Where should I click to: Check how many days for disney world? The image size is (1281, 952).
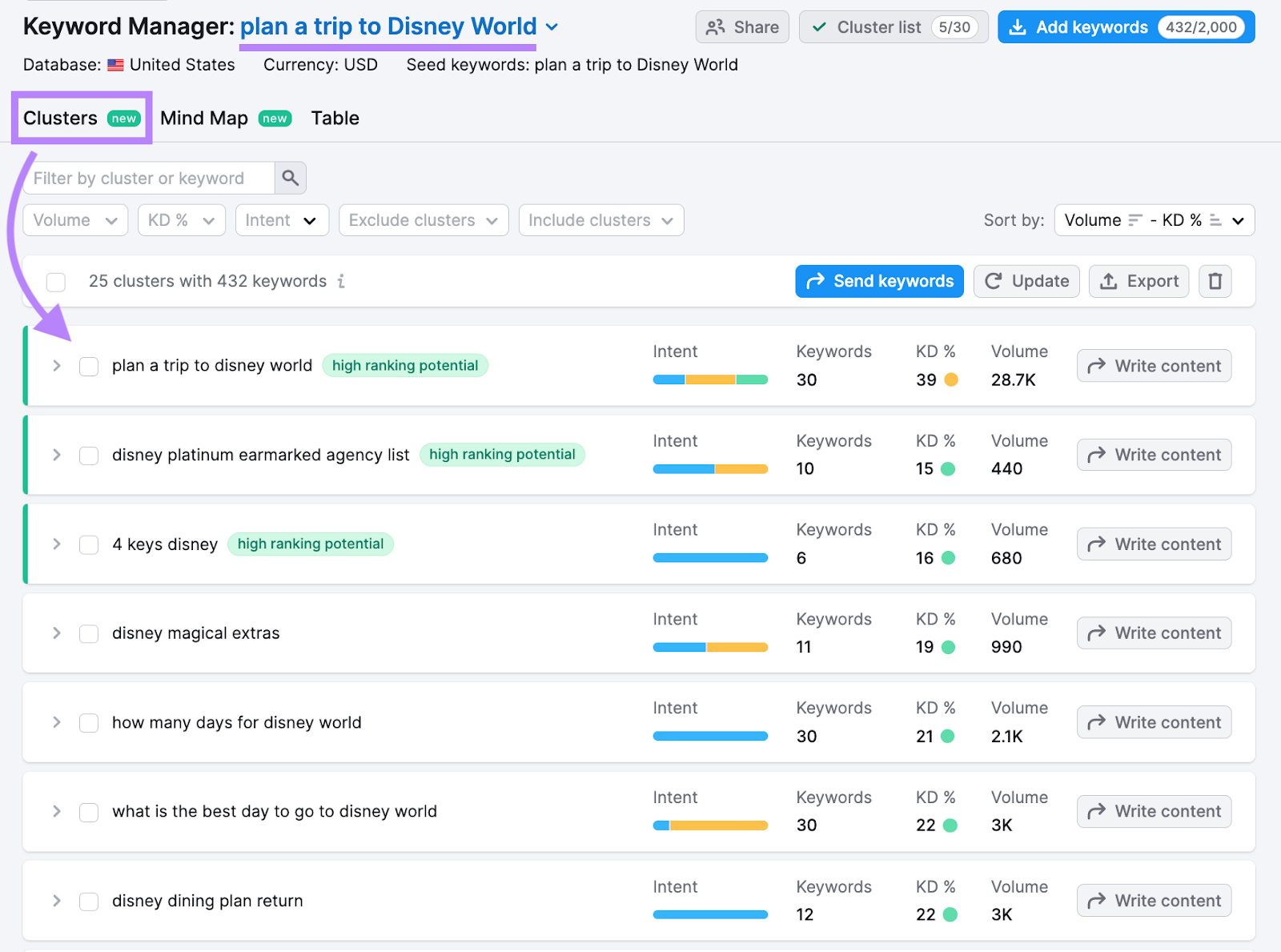tap(89, 723)
